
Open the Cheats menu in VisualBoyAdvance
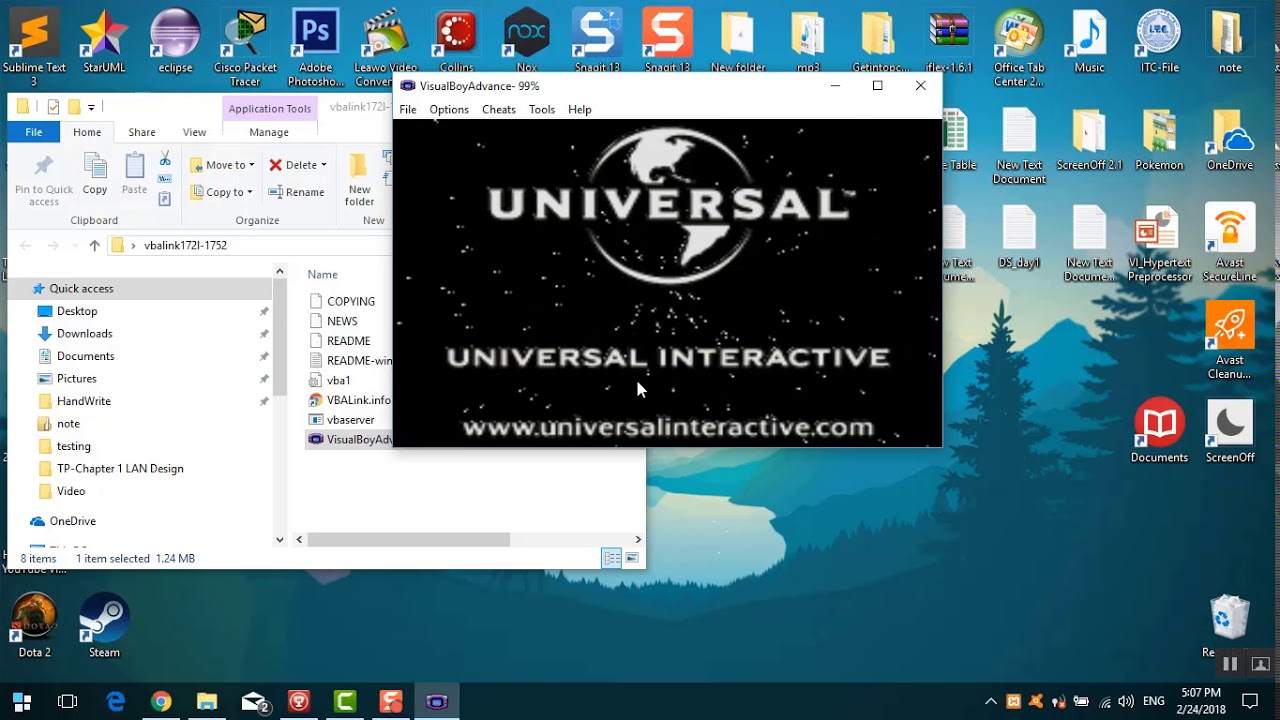[x=499, y=109]
